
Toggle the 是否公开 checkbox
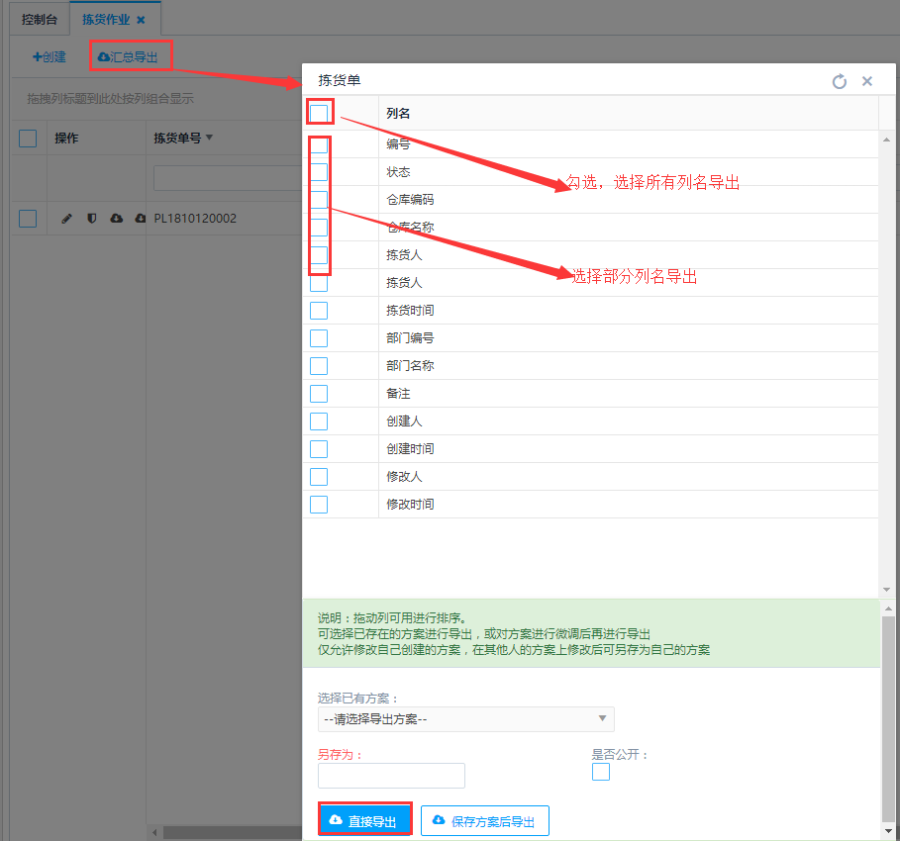click(x=601, y=772)
